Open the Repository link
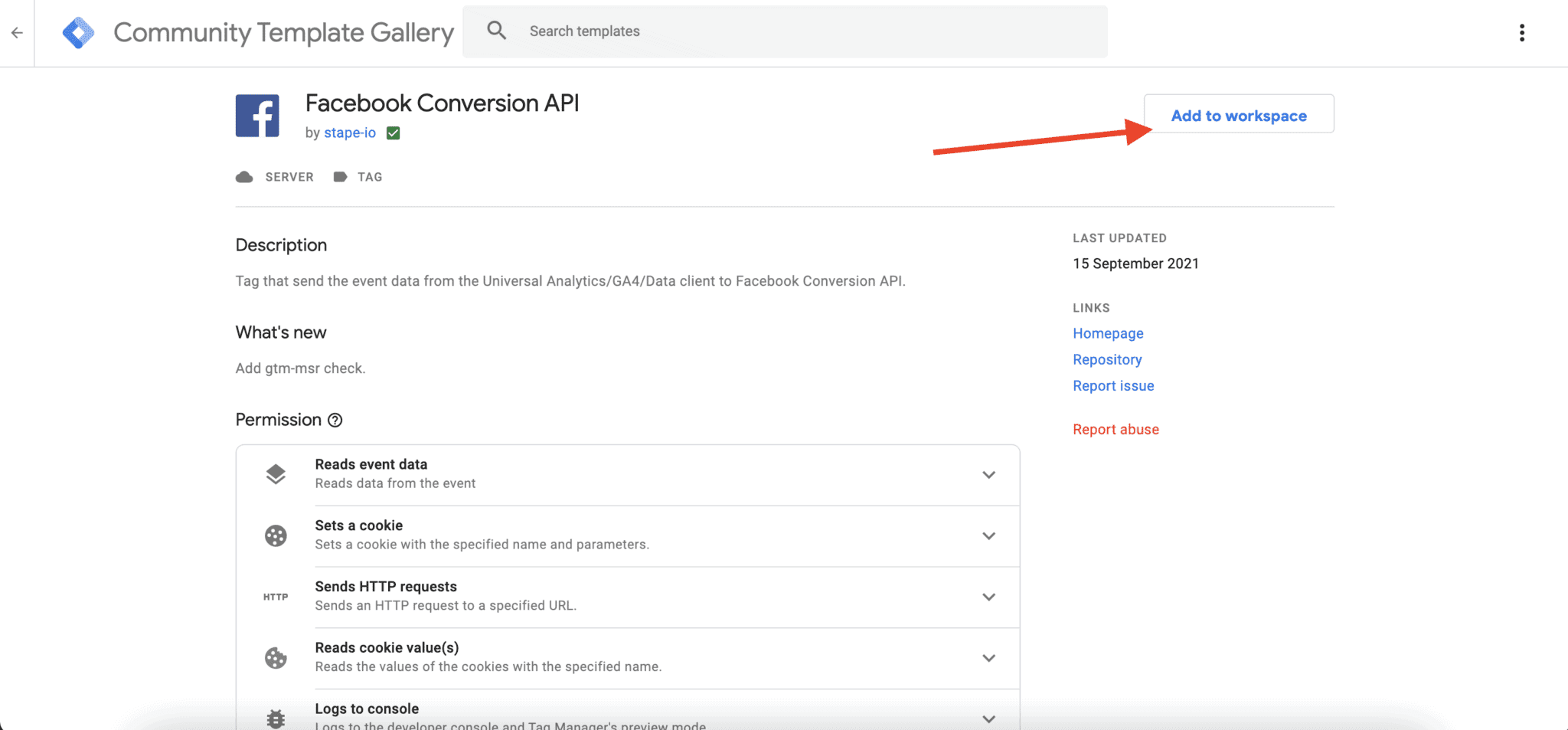The width and height of the screenshot is (1568, 730). [1107, 359]
